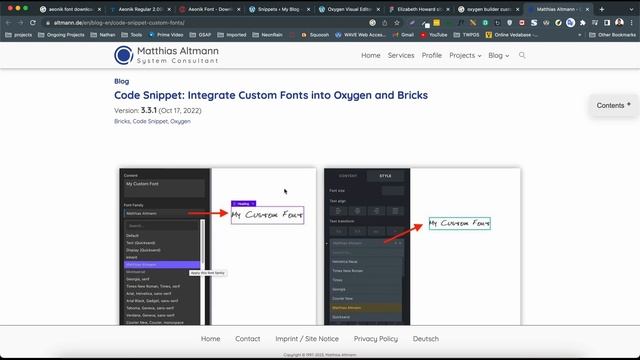Viewport: 640px width, 360px height.
Task: Click the browser back arrow
Action: click(8, 23)
